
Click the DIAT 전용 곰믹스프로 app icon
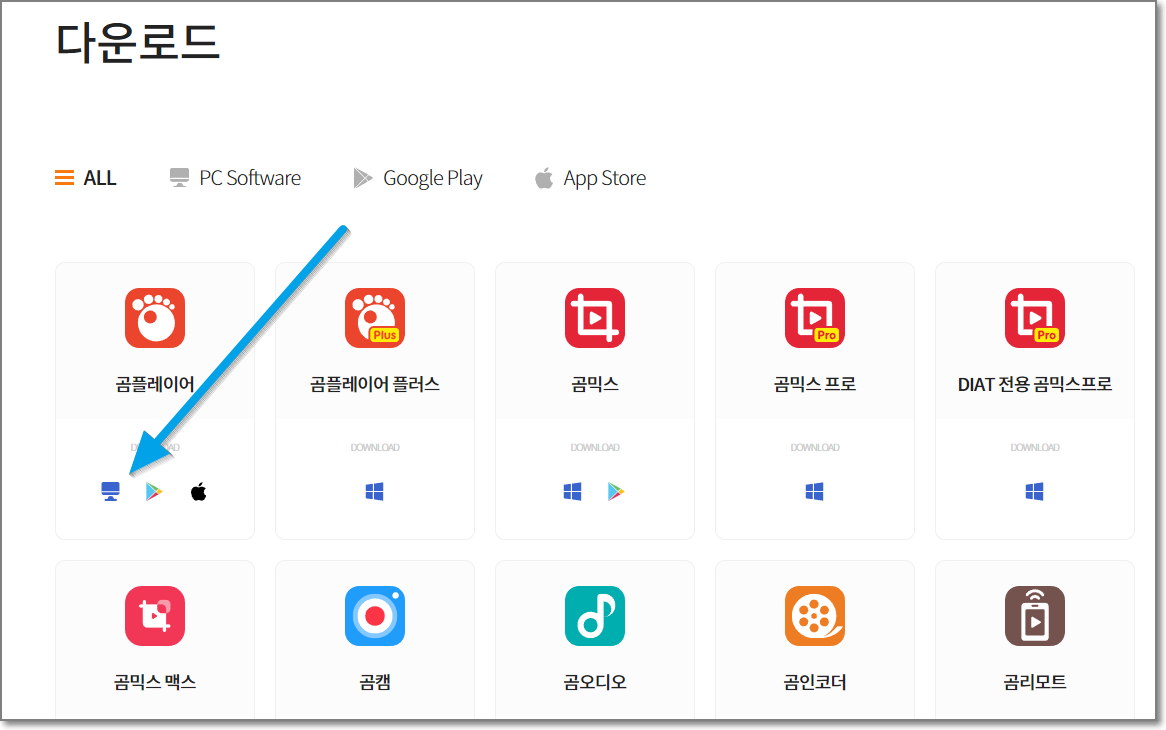coord(1035,318)
